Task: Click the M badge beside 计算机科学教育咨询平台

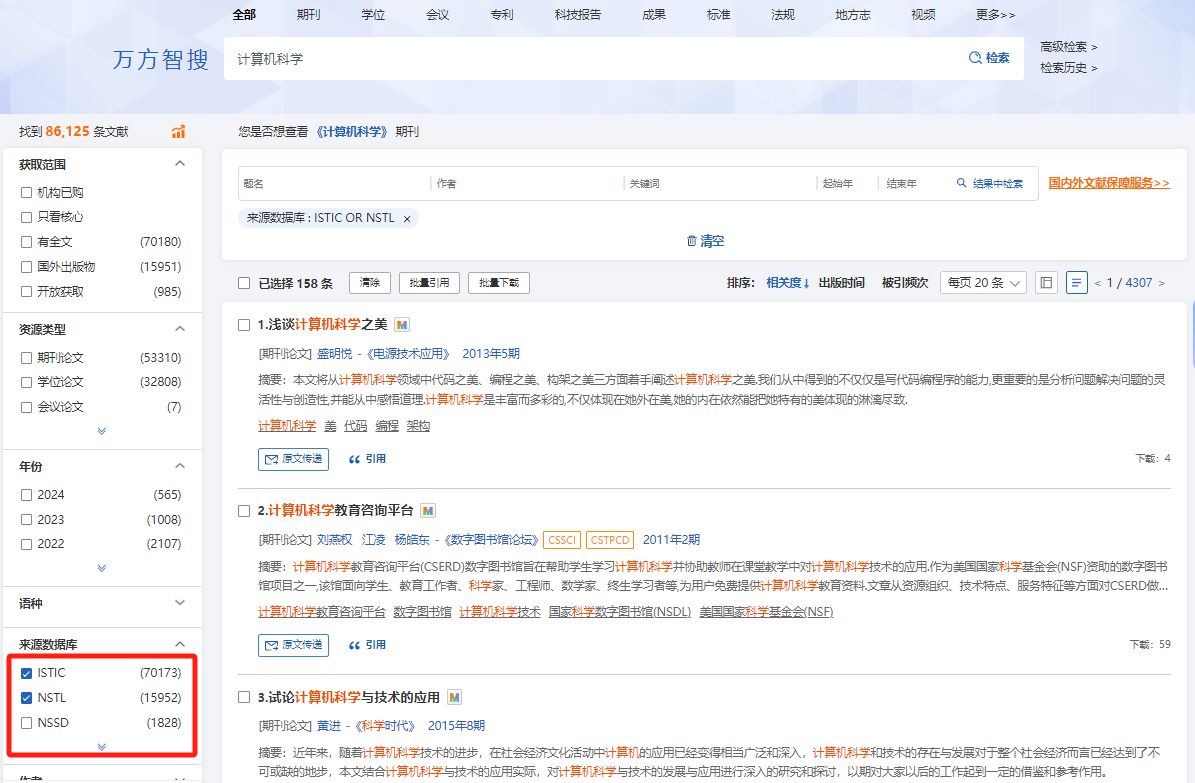Action: click(x=428, y=511)
